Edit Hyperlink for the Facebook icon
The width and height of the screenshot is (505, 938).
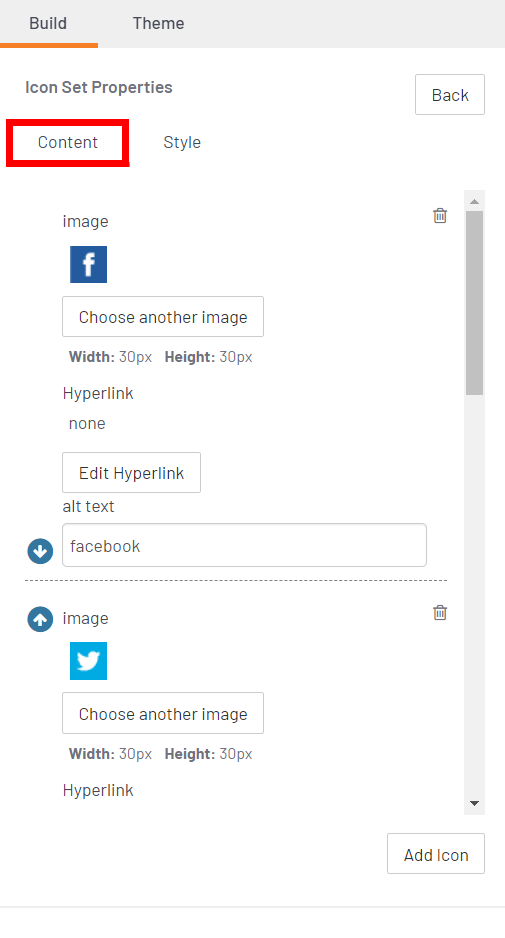tap(132, 473)
